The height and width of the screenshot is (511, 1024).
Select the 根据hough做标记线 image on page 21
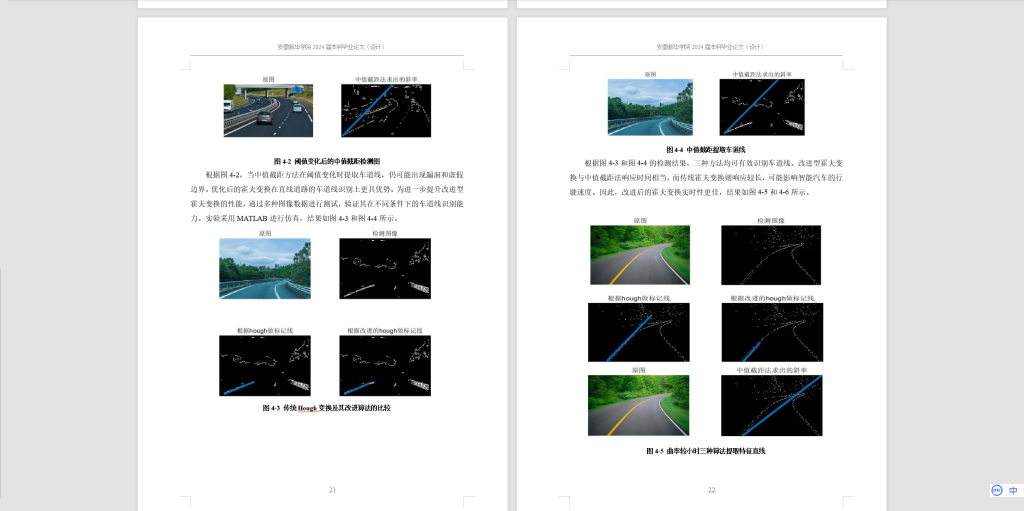(x=264, y=366)
